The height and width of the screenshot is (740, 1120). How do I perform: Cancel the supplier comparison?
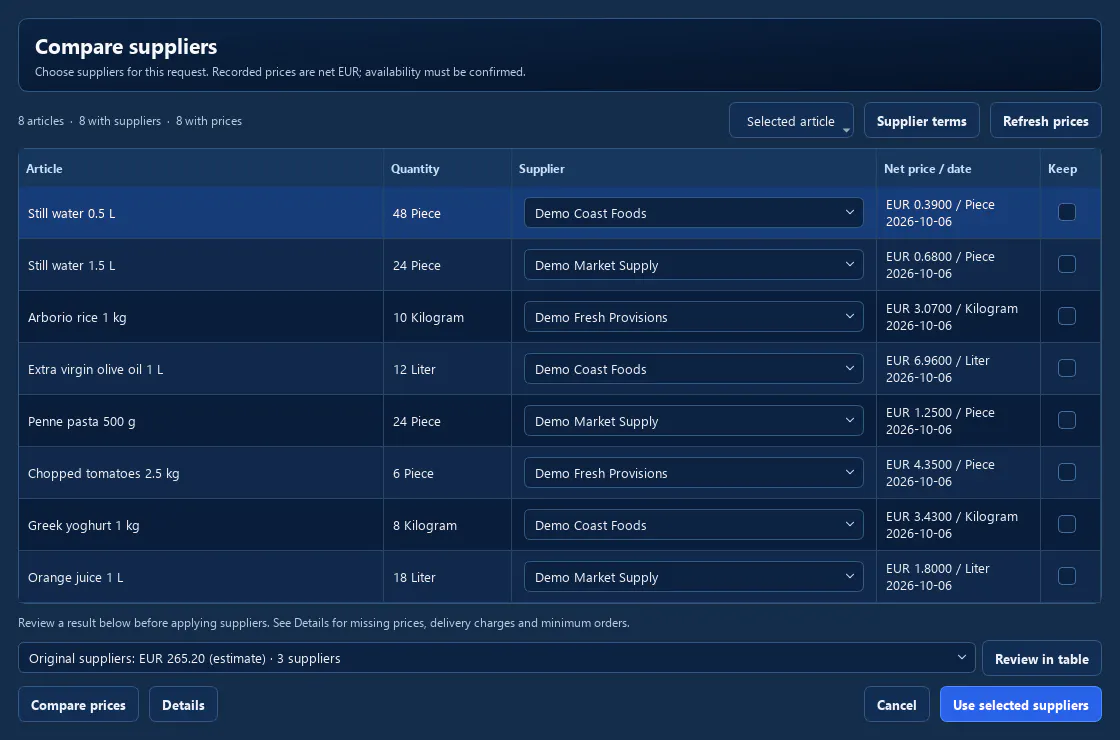896,705
